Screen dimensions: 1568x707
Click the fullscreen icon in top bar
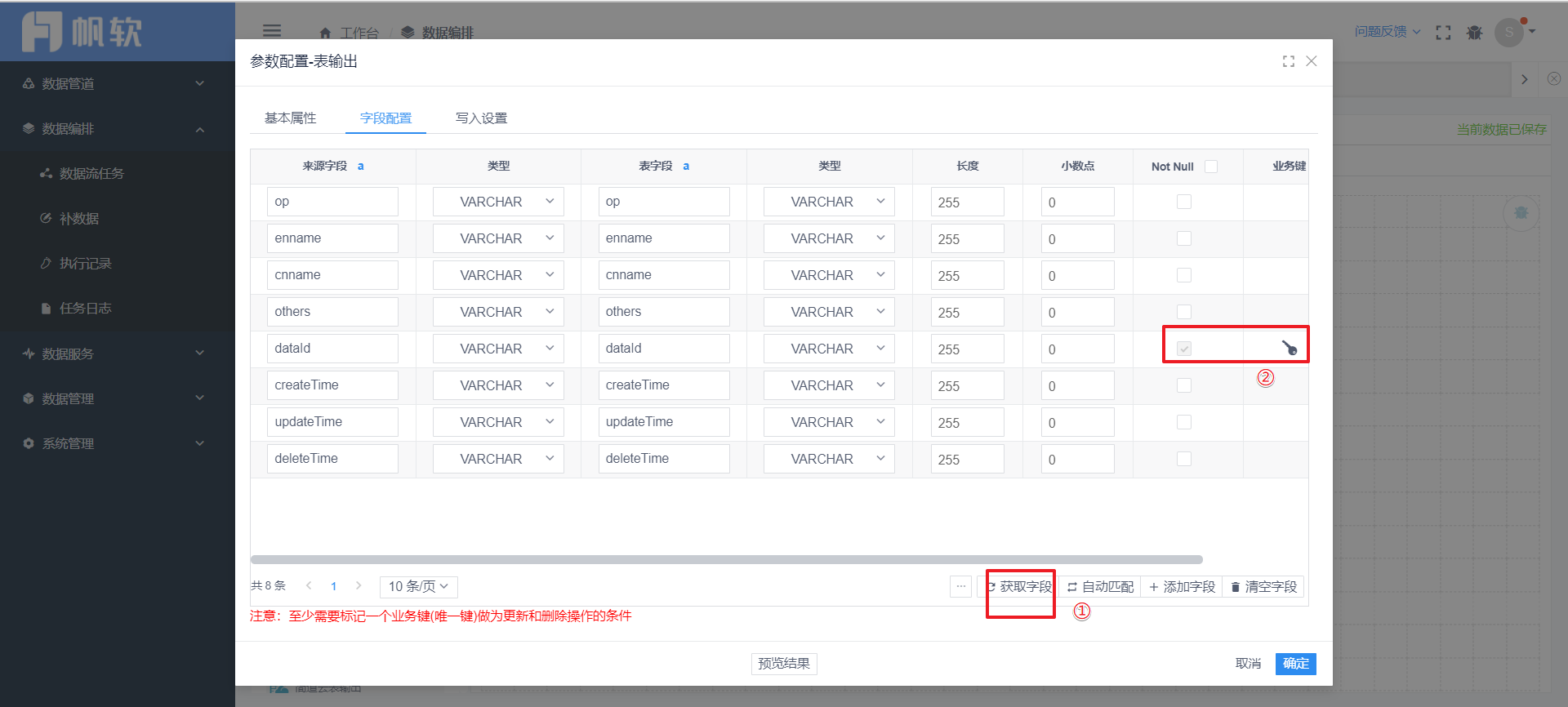[1443, 33]
